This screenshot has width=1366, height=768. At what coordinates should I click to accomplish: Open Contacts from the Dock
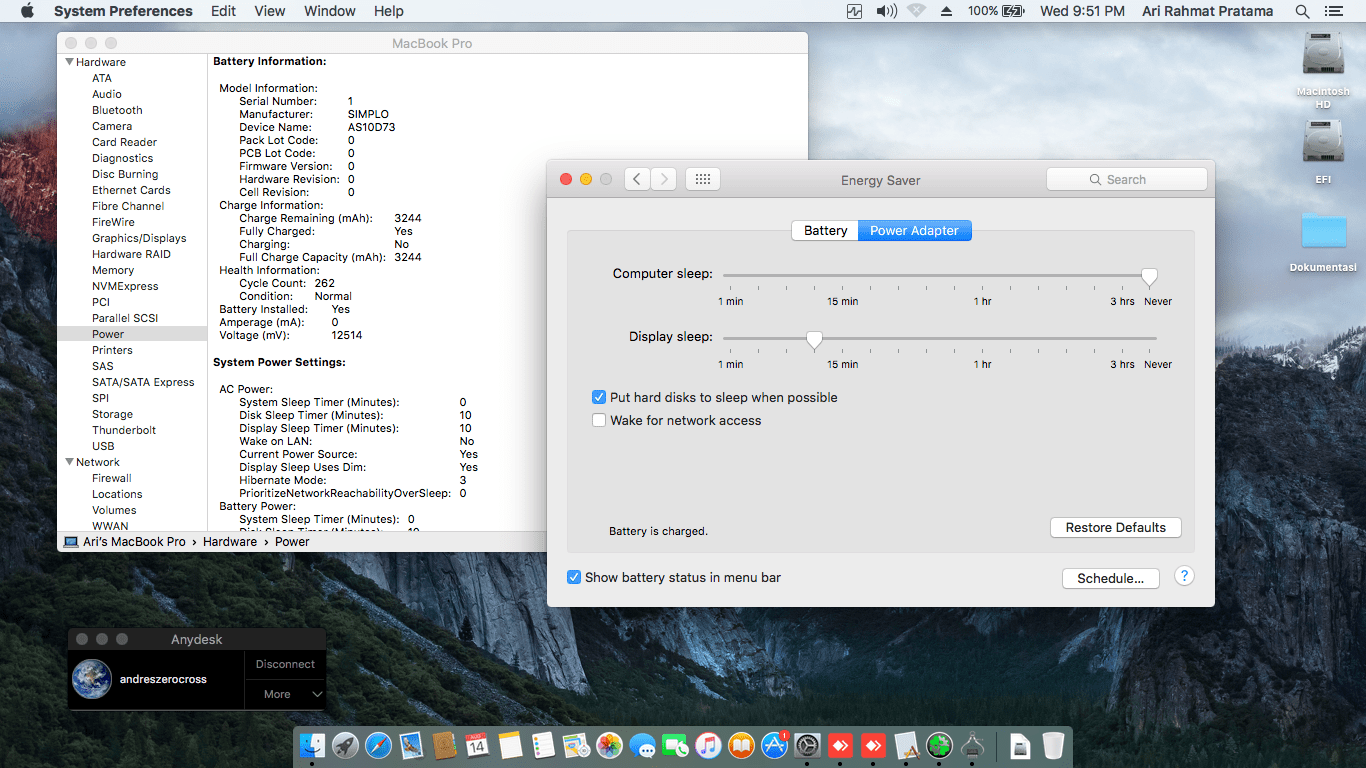(x=445, y=745)
